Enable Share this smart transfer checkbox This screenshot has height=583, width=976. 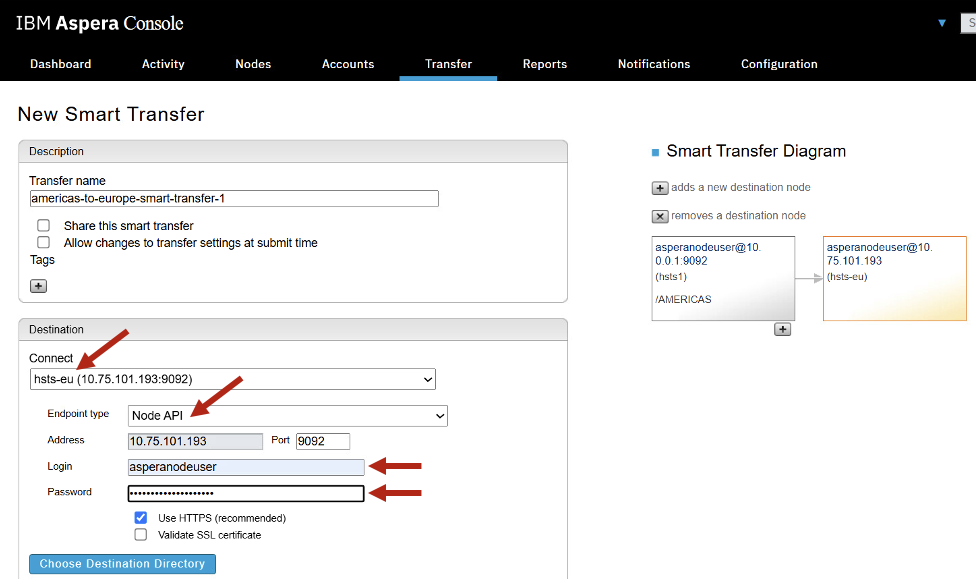(44, 225)
